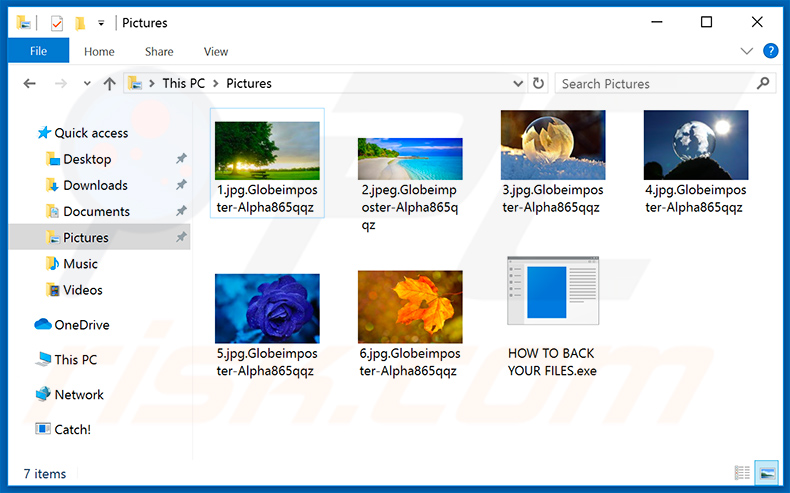This screenshot has height=493, width=790.
Task: Expand the ribbon with the chevron
Action: click(747, 51)
